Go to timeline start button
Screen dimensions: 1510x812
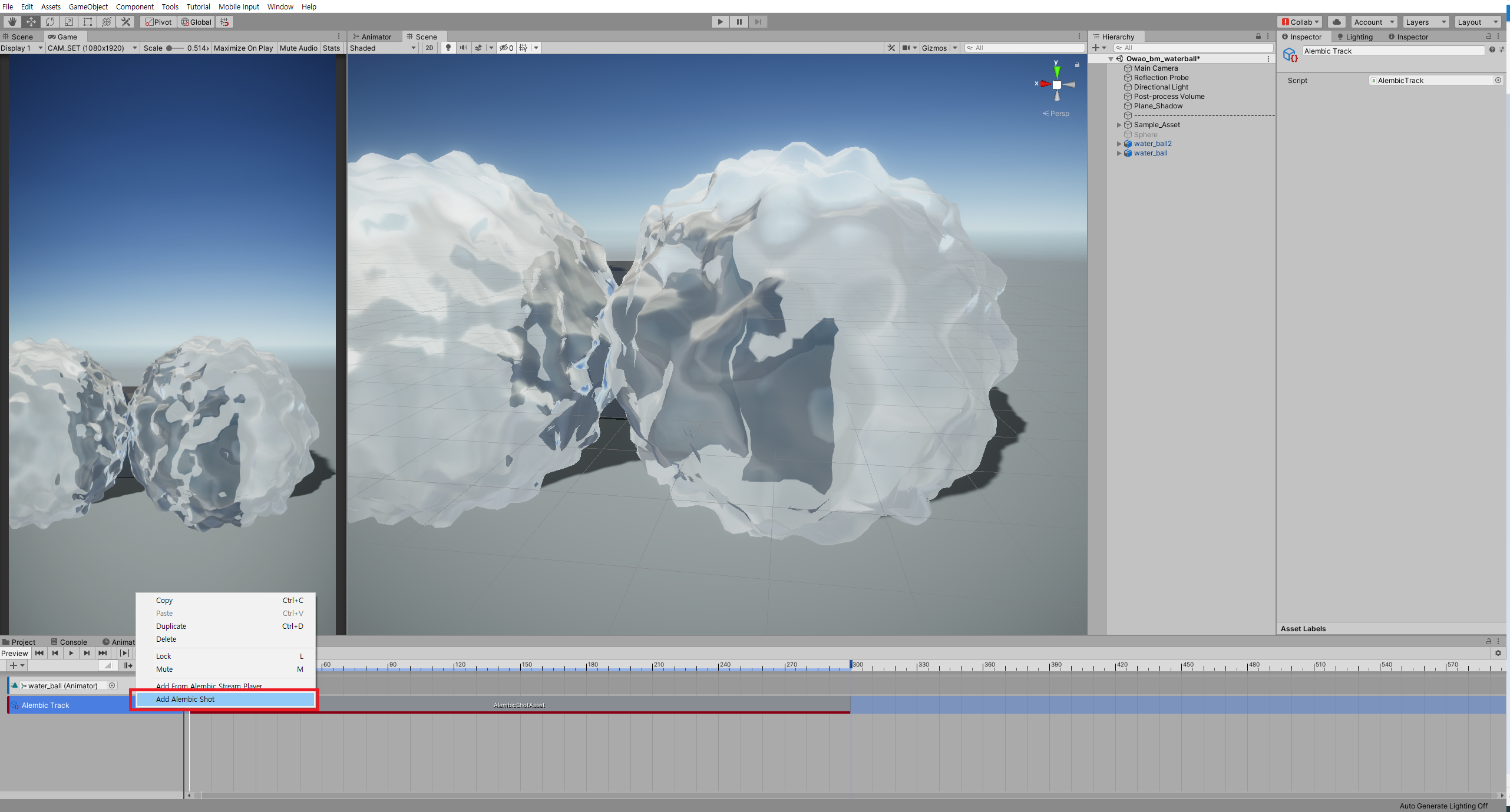pos(39,652)
